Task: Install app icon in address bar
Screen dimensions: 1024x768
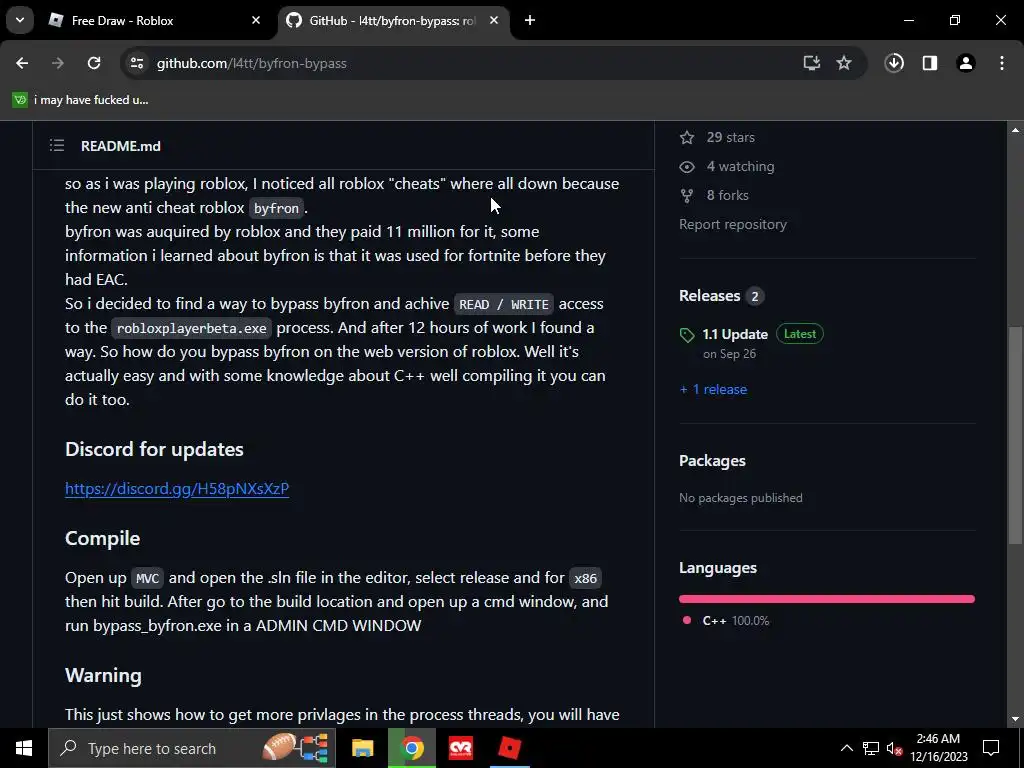Action: 812,63
